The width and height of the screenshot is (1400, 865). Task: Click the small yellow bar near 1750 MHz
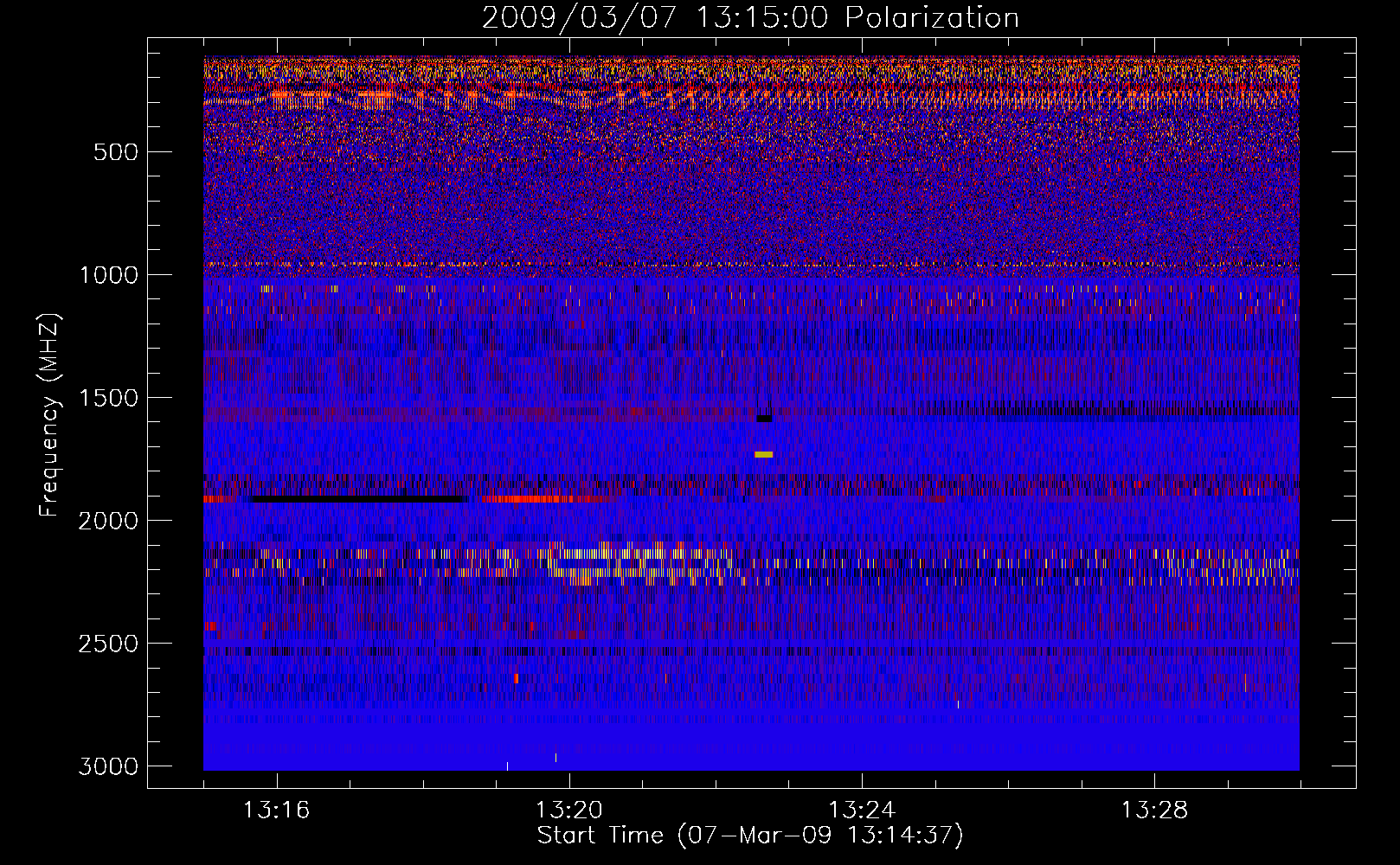763,454
